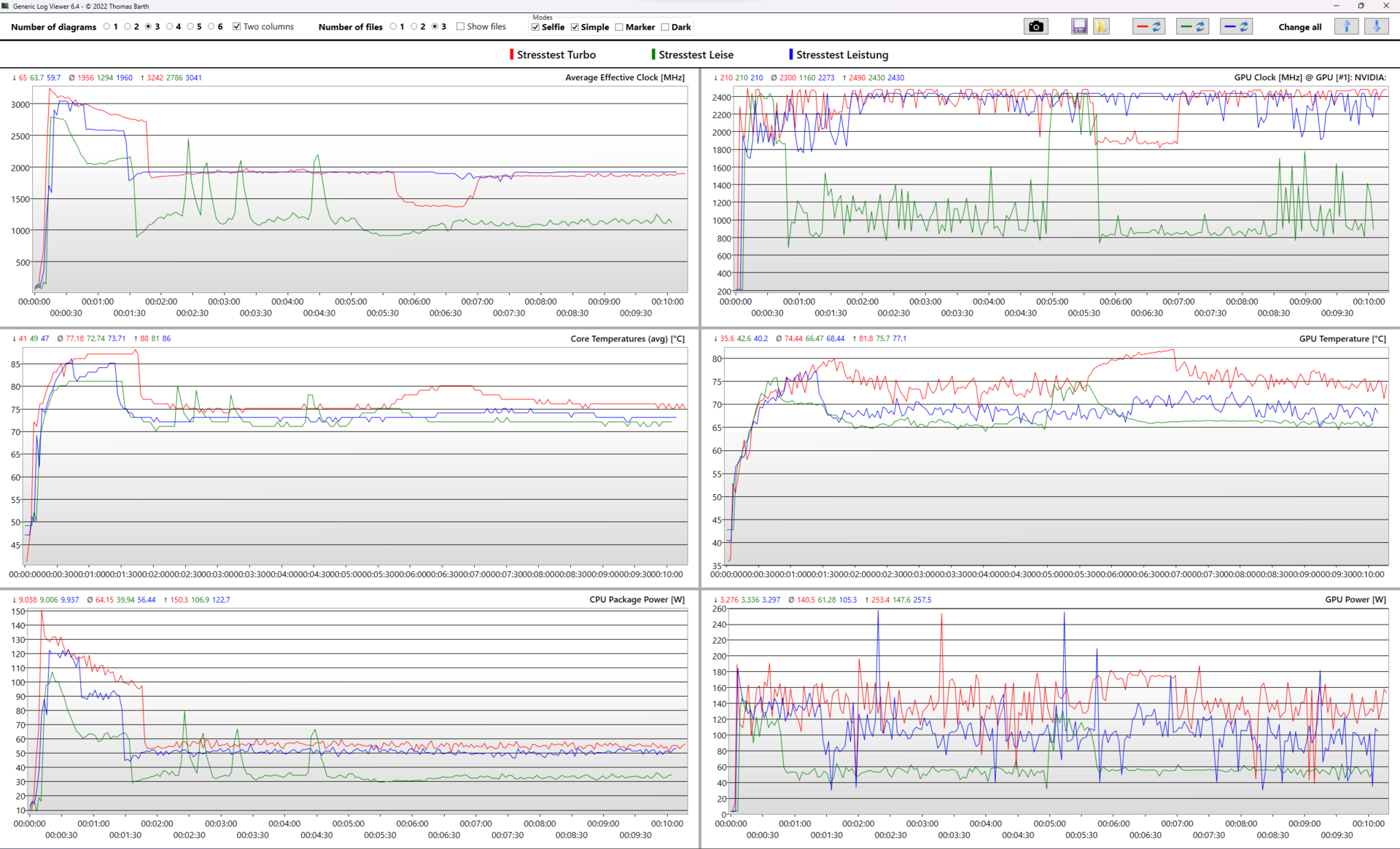
Task: Click the Change all up arrow
Action: pyautogui.click(x=1346, y=27)
